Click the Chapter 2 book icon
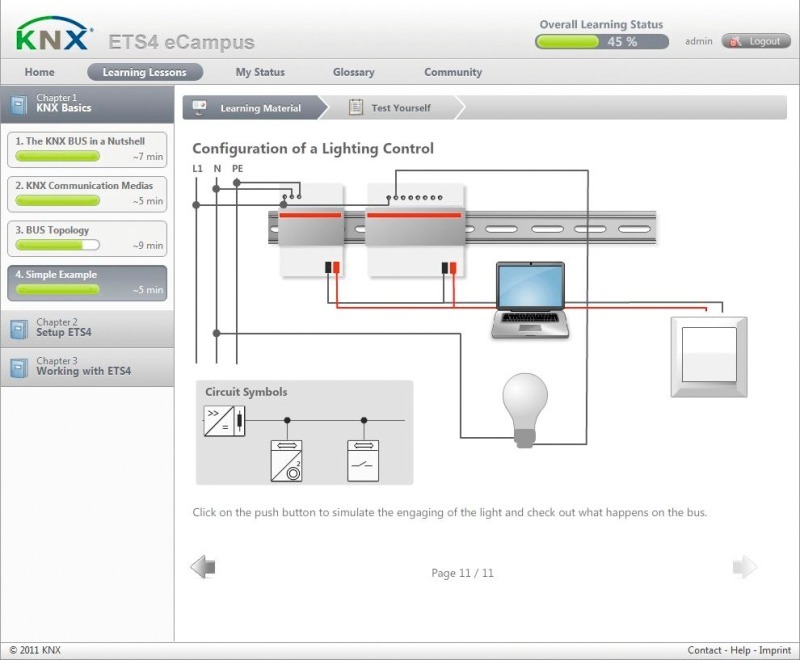This screenshot has height=660, width=800. [19, 329]
